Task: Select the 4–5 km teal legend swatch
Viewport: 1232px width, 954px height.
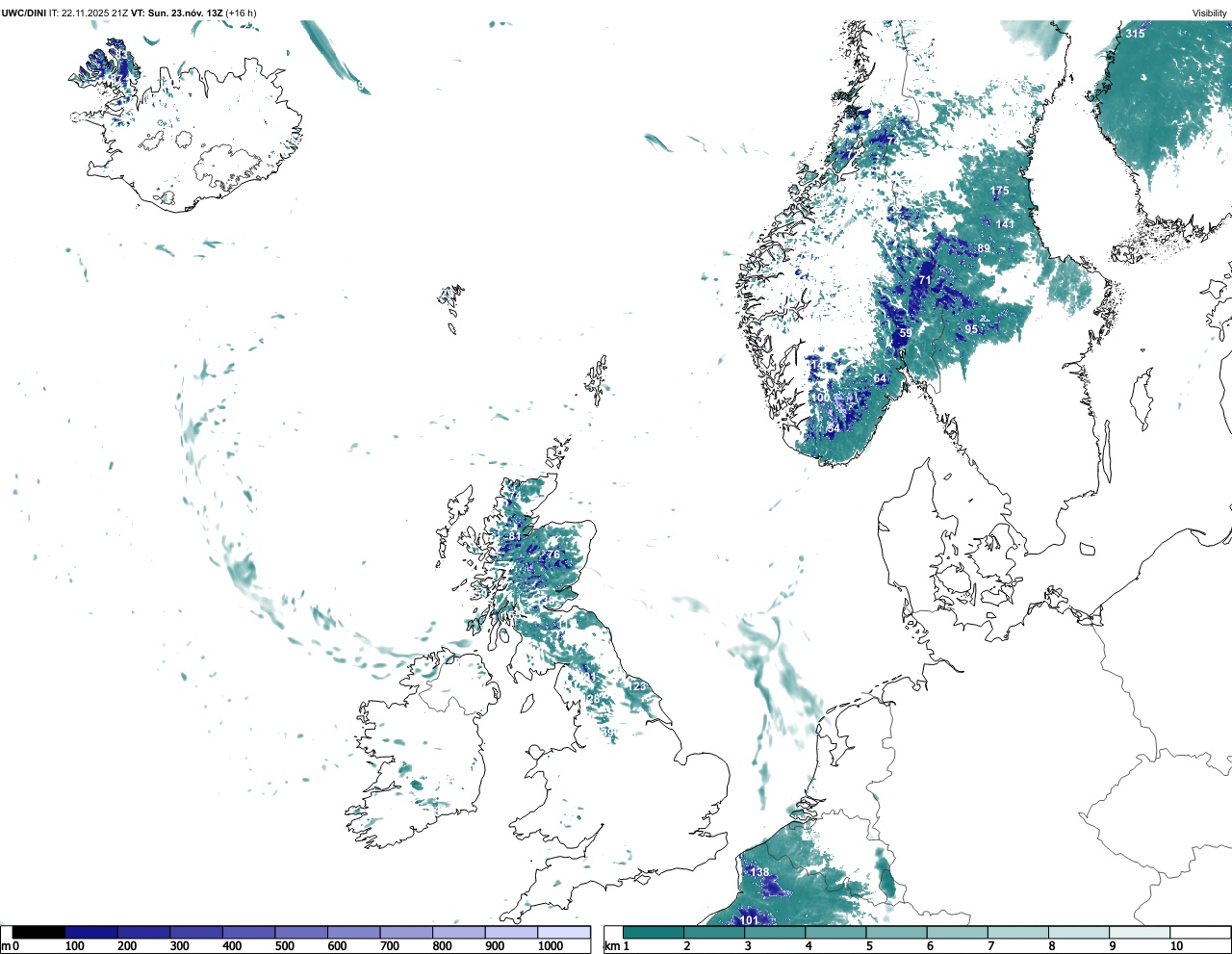Action: coord(835,932)
